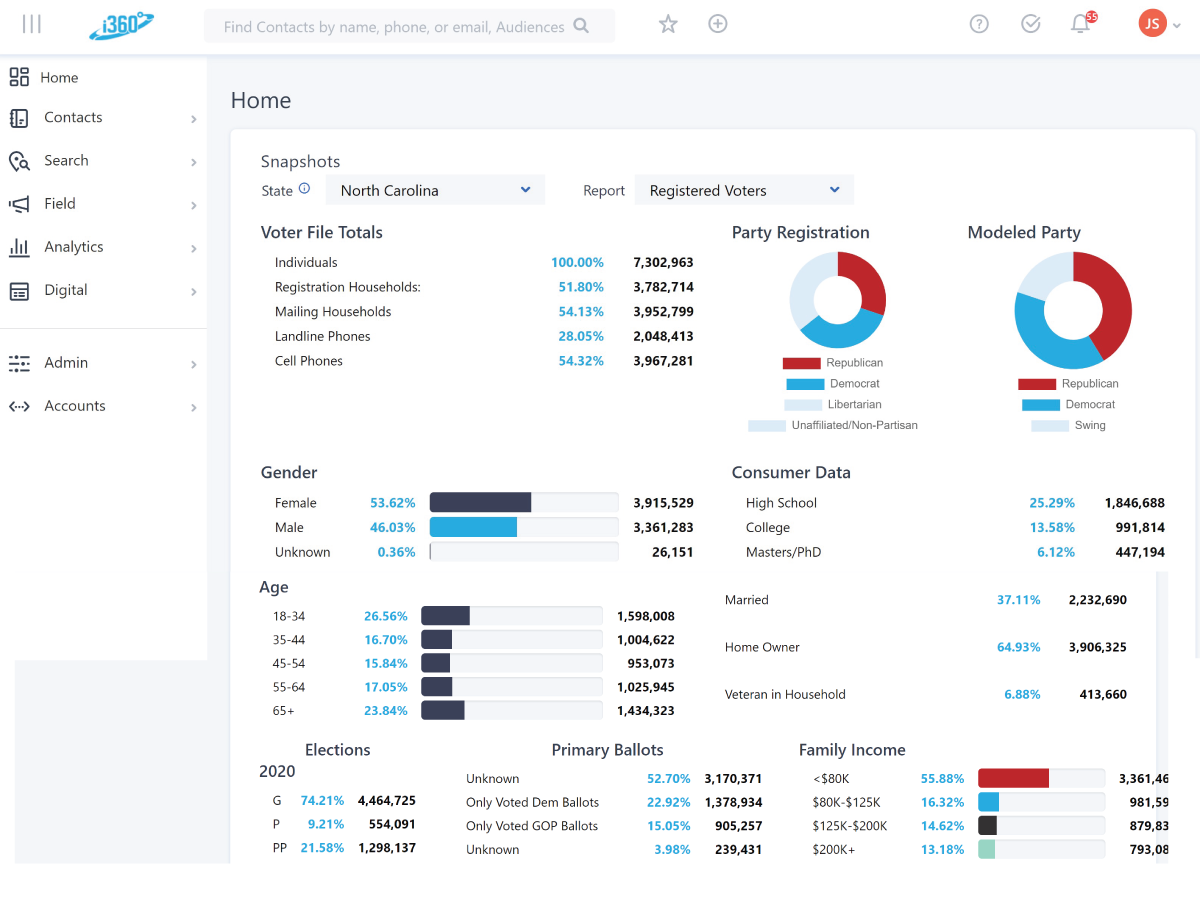Screen dimensions: 1200x900
Task: Open the Digital sidebar item
Action: pyautogui.click(x=103, y=290)
